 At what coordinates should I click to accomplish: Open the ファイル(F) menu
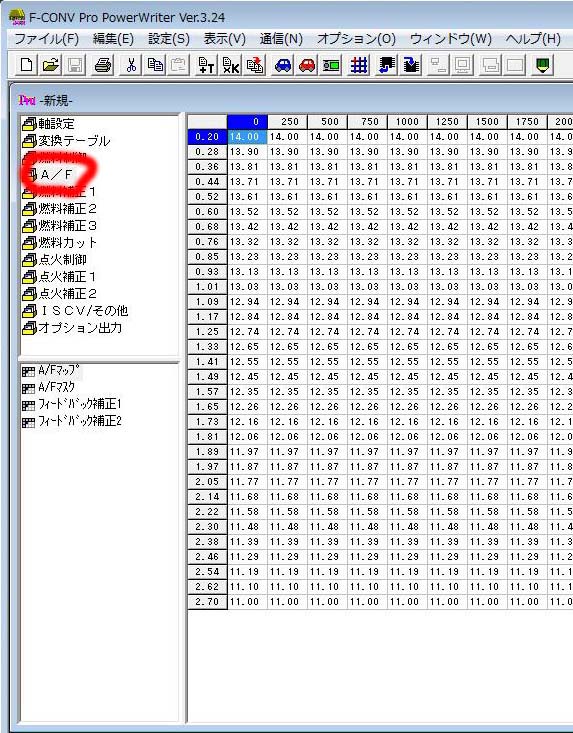pos(47,38)
